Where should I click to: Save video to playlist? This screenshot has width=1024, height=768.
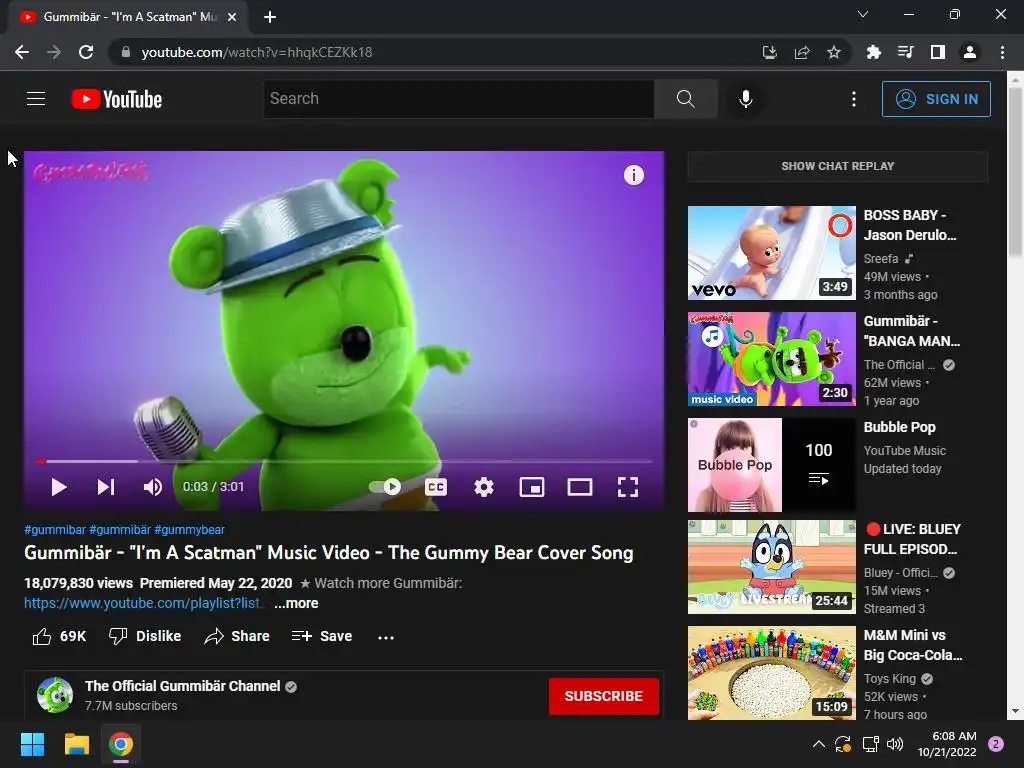[322, 636]
